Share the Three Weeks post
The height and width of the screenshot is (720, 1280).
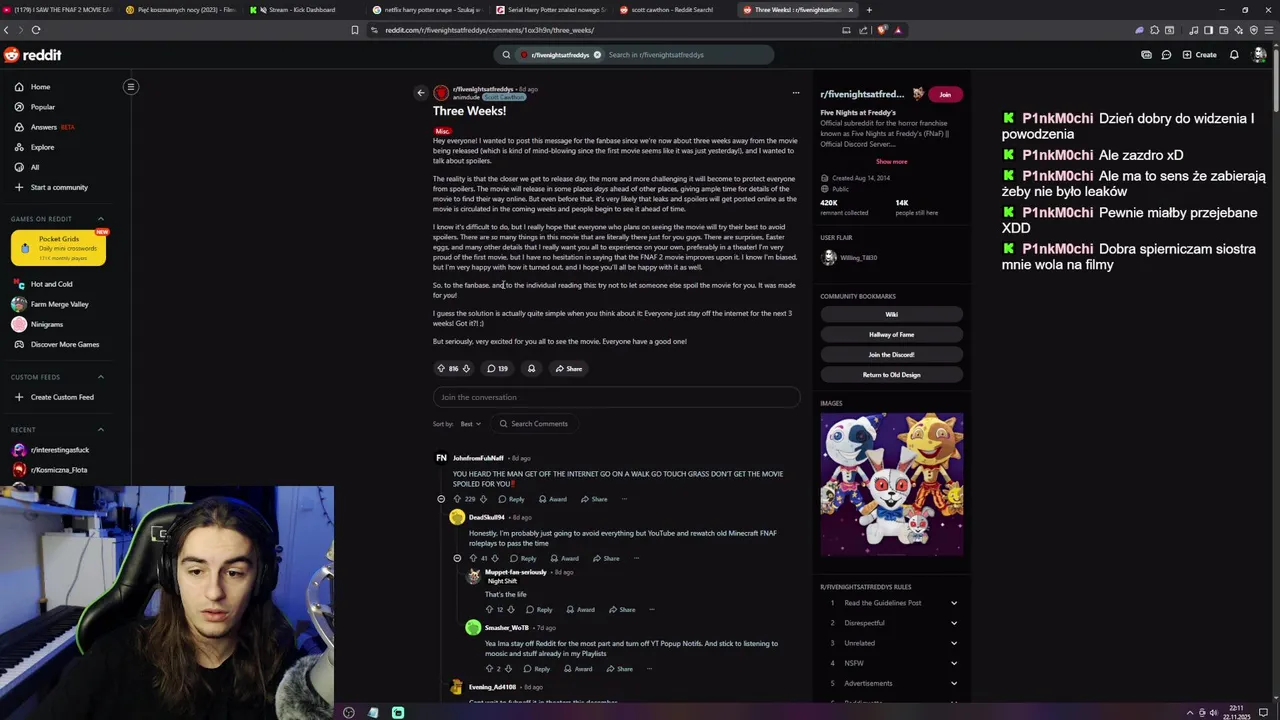click(568, 369)
